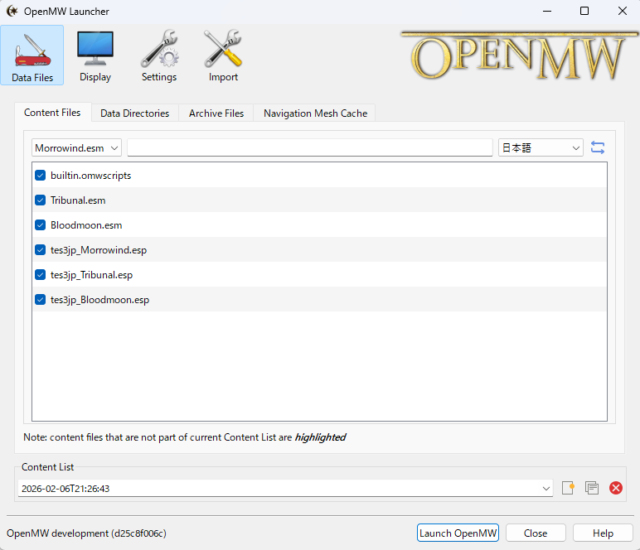640x550 pixels.
Task: Open the Settings wrench-and-gear icon
Action: (x=158, y=55)
